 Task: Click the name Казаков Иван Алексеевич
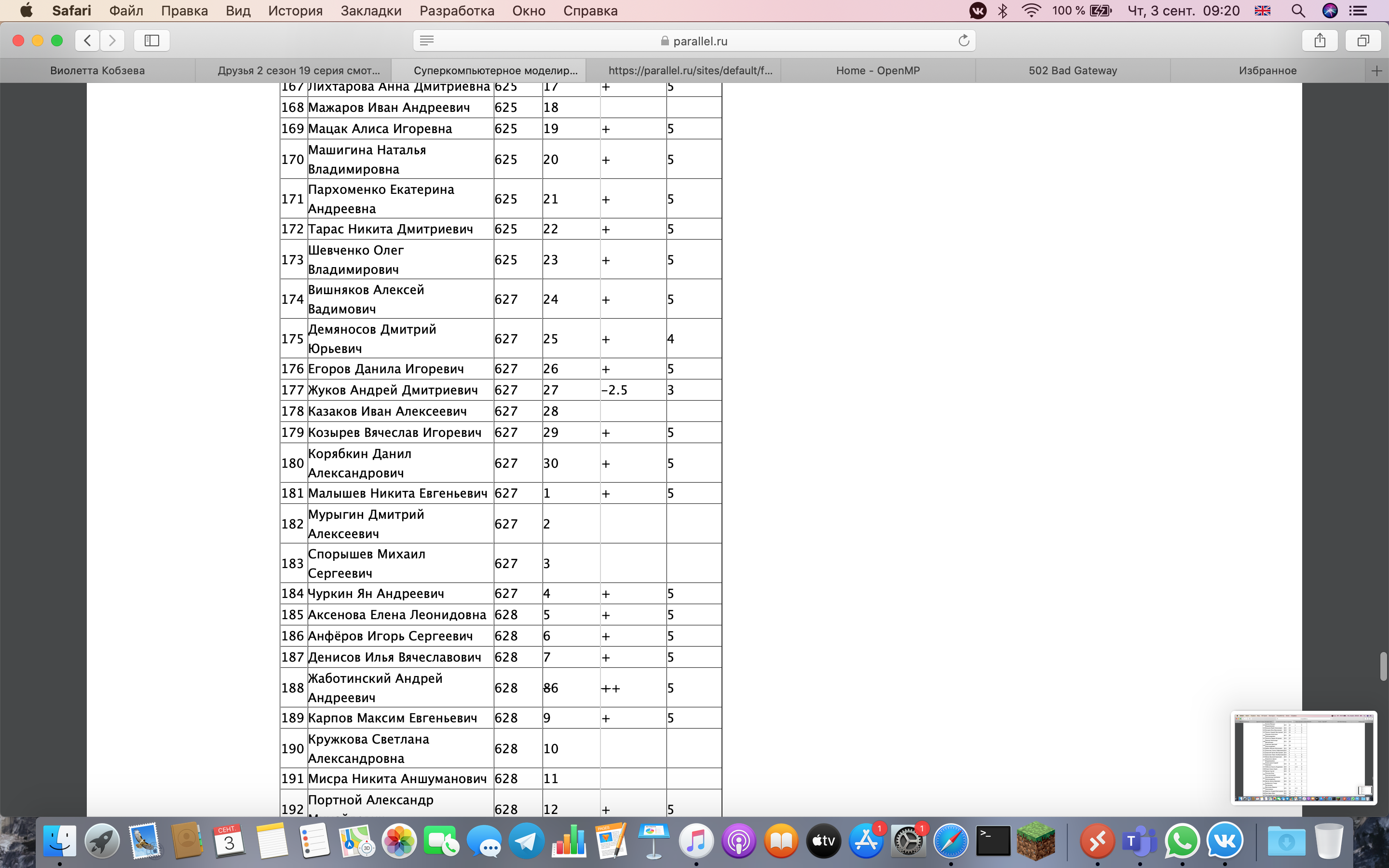(x=387, y=411)
